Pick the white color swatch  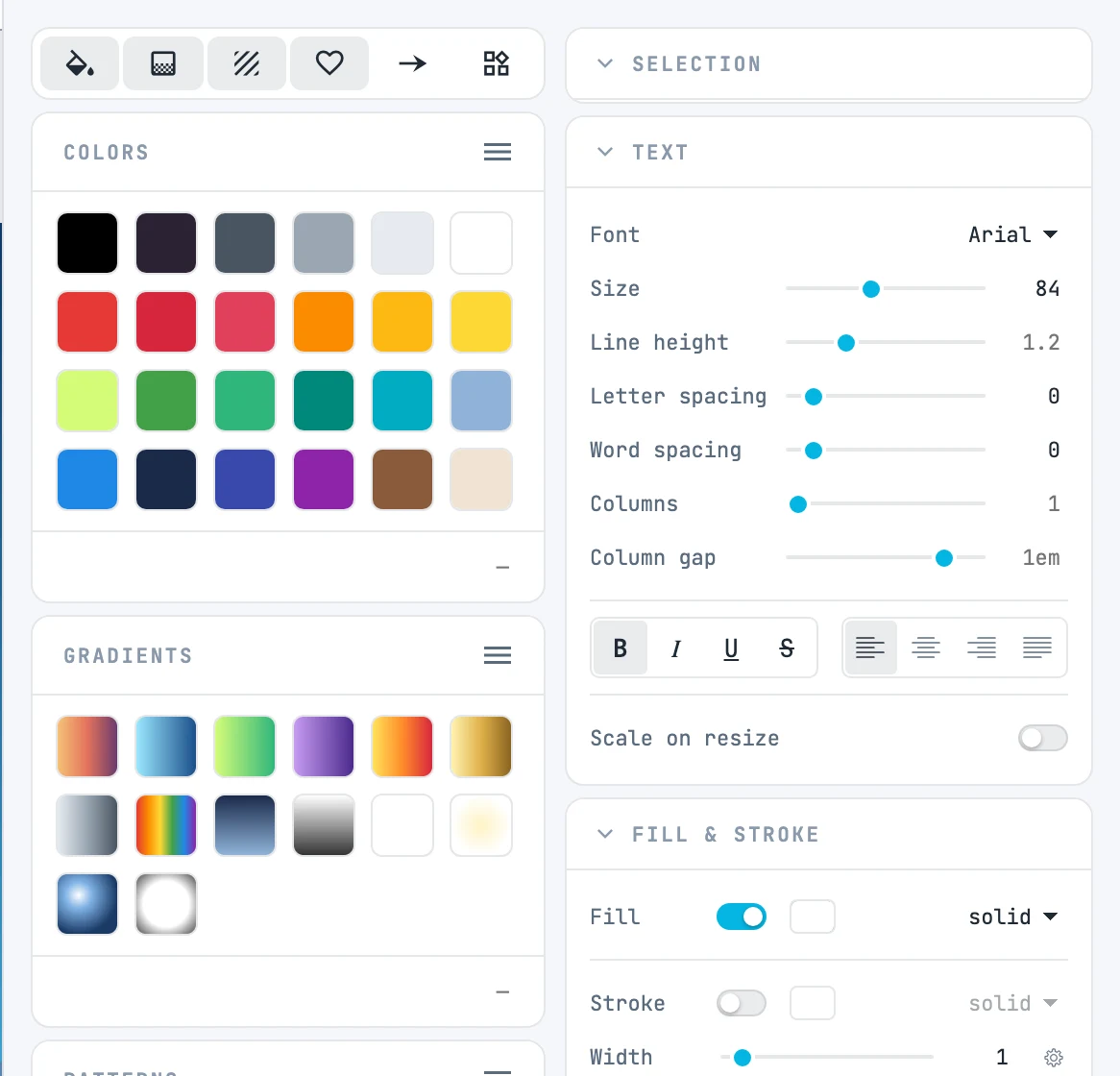pos(480,243)
